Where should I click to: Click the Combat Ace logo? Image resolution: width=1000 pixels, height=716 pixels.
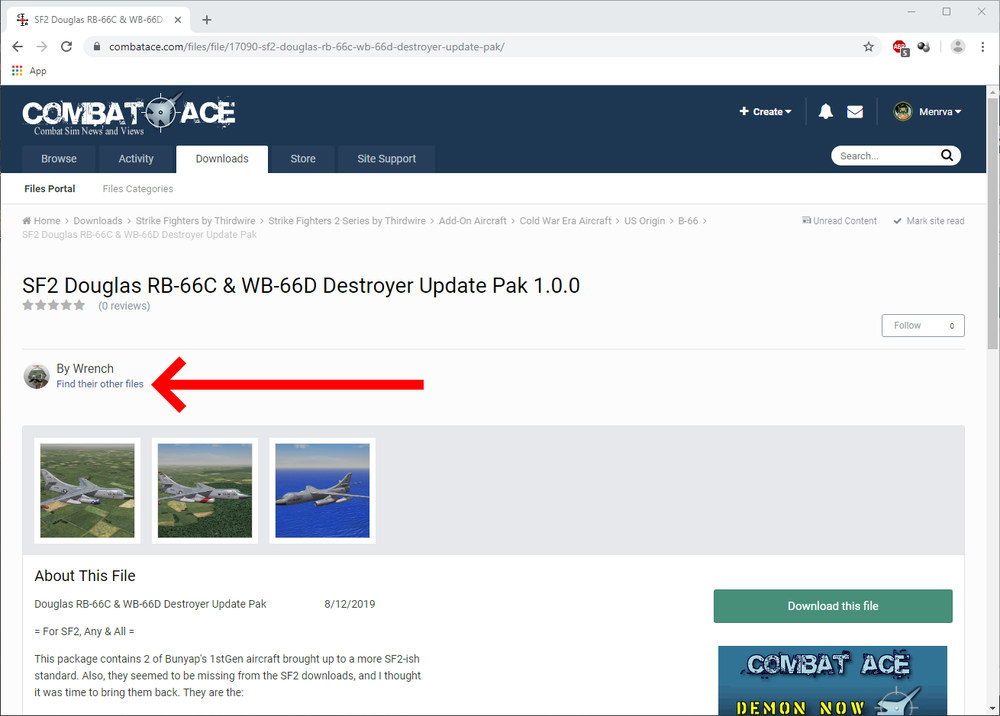pyautogui.click(x=129, y=113)
